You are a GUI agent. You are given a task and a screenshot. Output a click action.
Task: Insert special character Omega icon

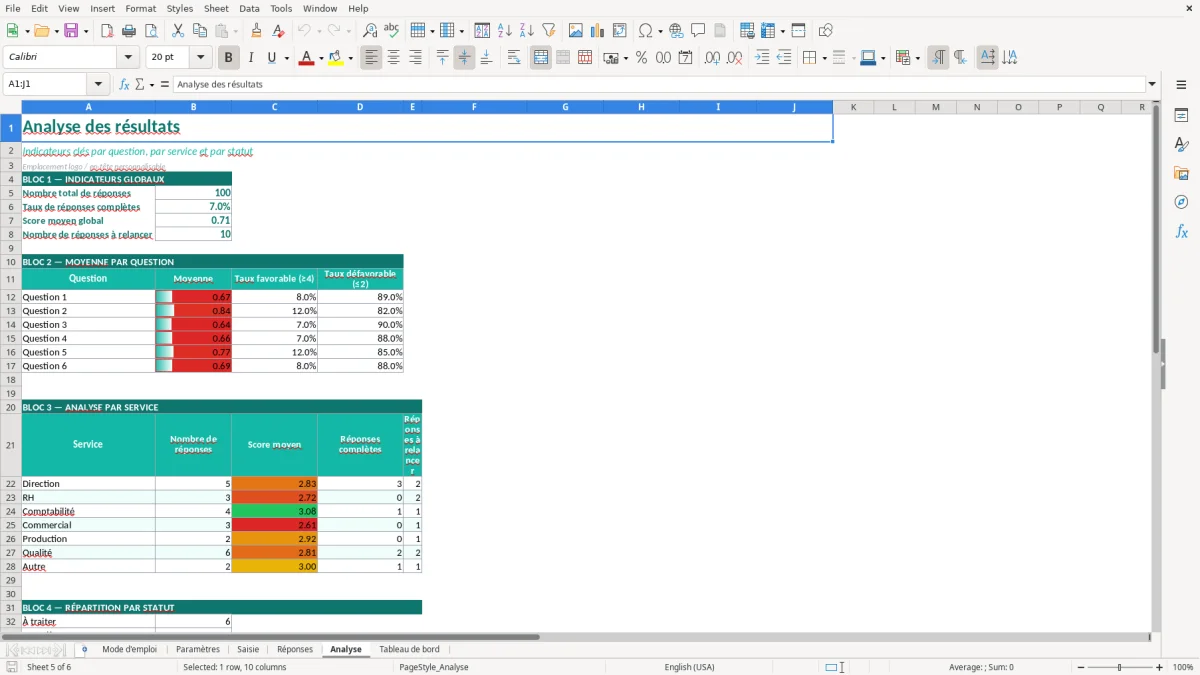click(645, 31)
